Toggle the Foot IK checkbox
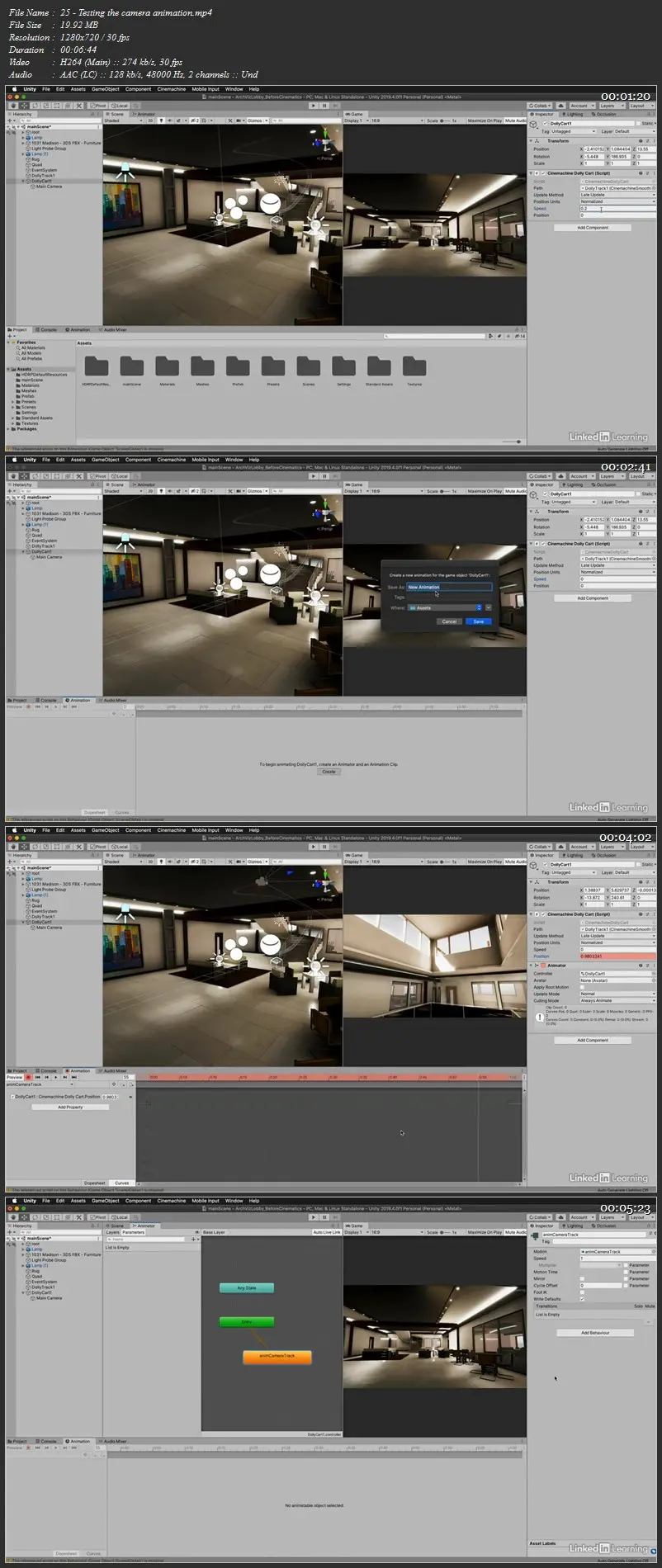 (x=583, y=1292)
